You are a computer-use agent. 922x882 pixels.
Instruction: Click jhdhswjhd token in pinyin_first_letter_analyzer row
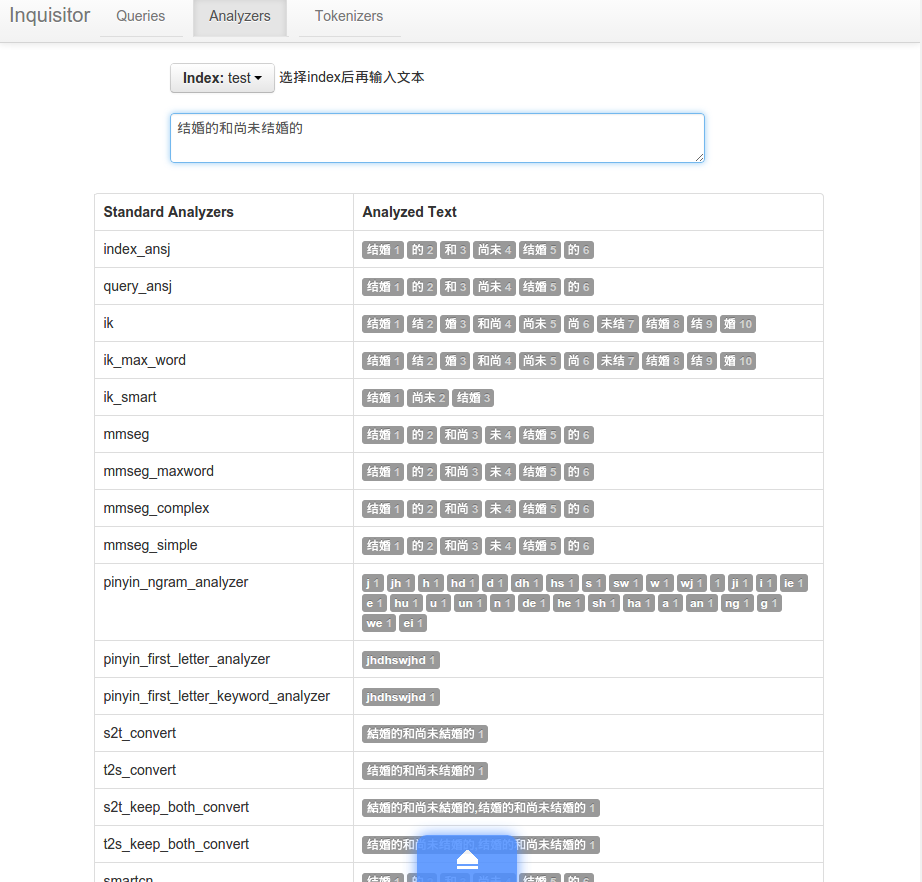(x=401, y=660)
